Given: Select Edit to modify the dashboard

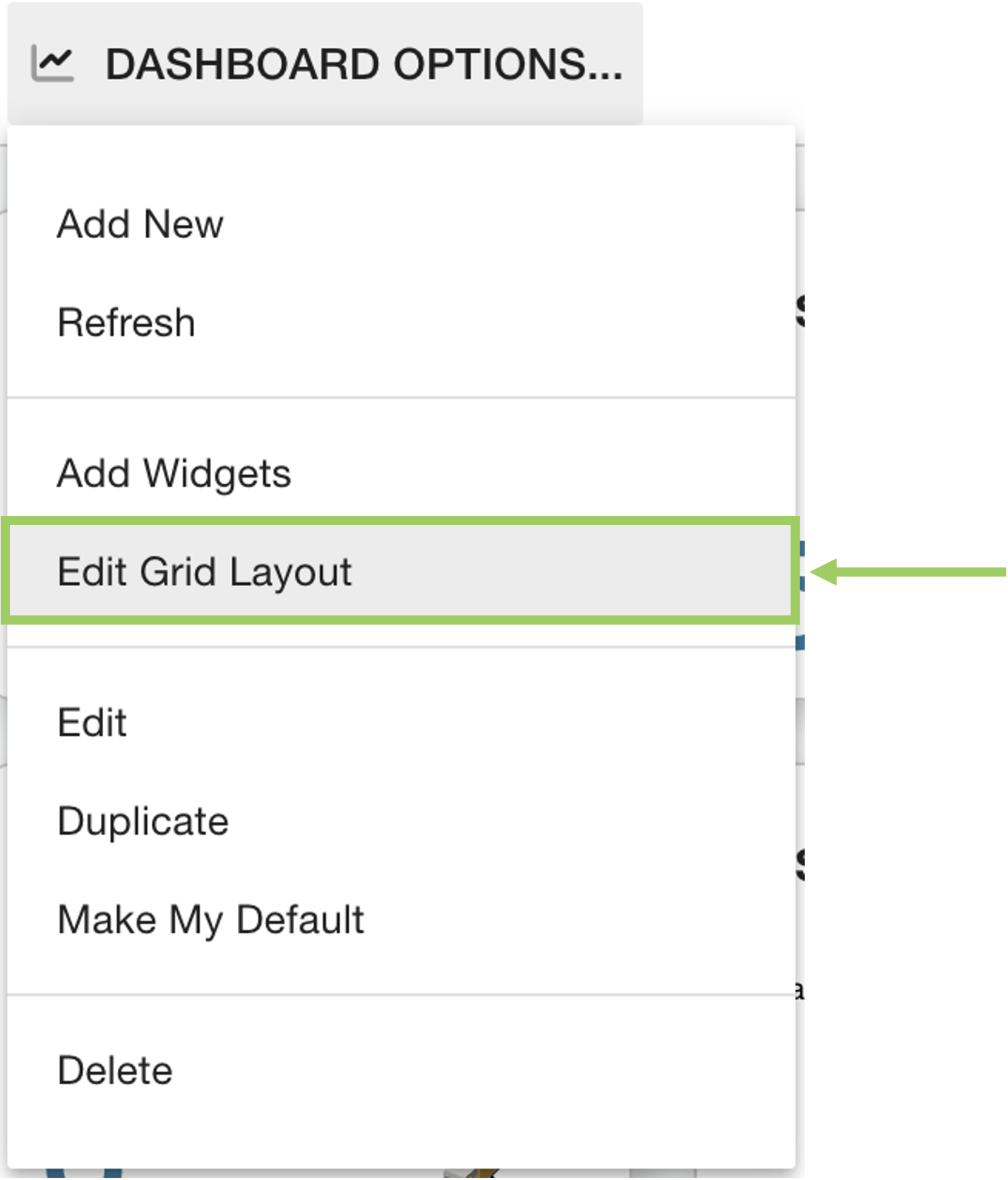Looking at the screenshot, I should [92, 721].
